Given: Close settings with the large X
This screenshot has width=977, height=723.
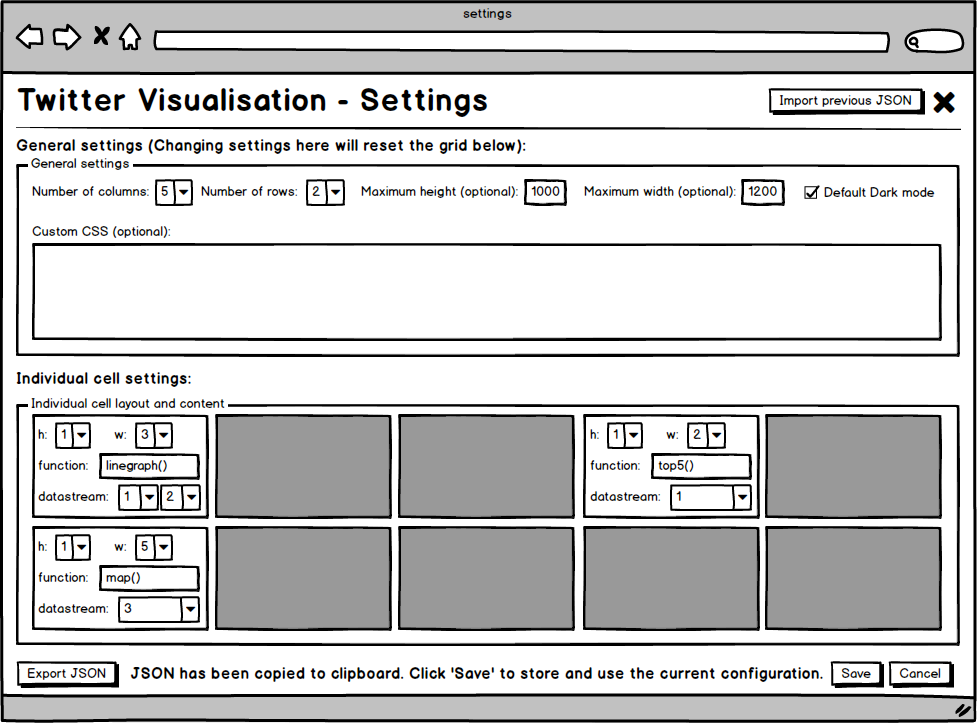Looking at the screenshot, I should click(944, 102).
